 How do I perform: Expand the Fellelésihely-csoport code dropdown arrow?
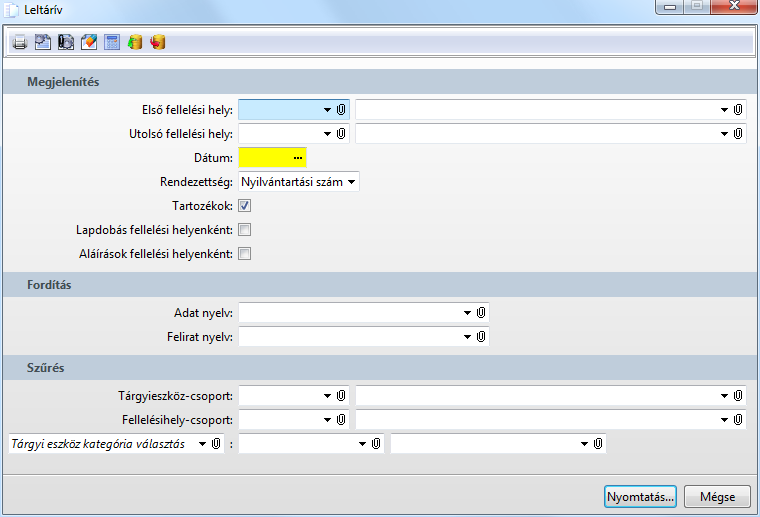tap(327, 420)
